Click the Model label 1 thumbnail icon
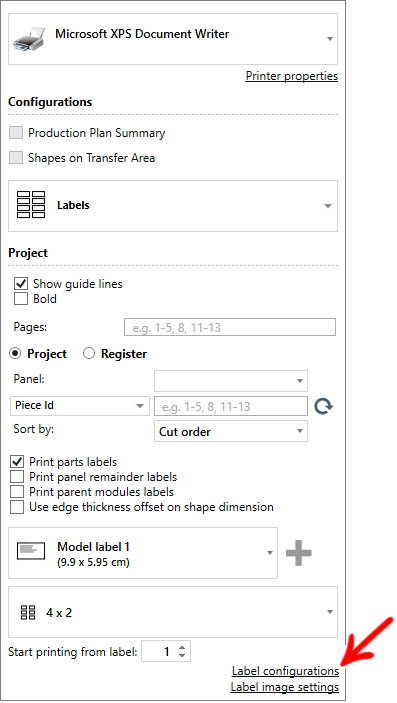This screenshot has height=703, width=397. [x=31, y=551]
